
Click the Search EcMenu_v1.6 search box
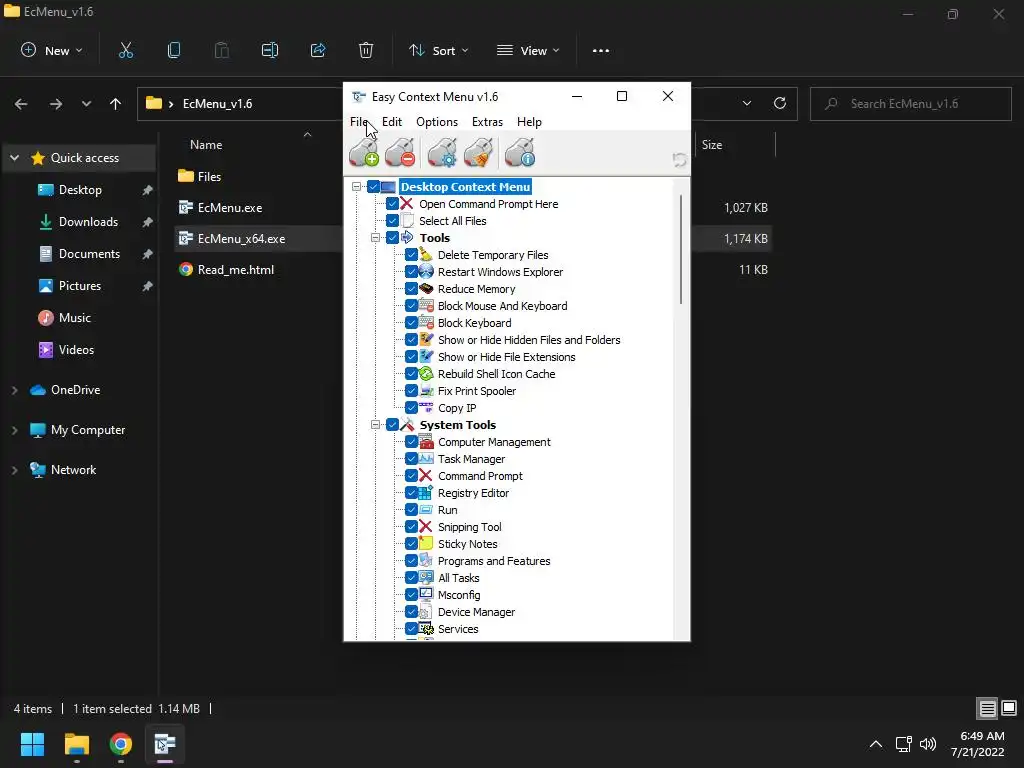[x=911, y=104]
